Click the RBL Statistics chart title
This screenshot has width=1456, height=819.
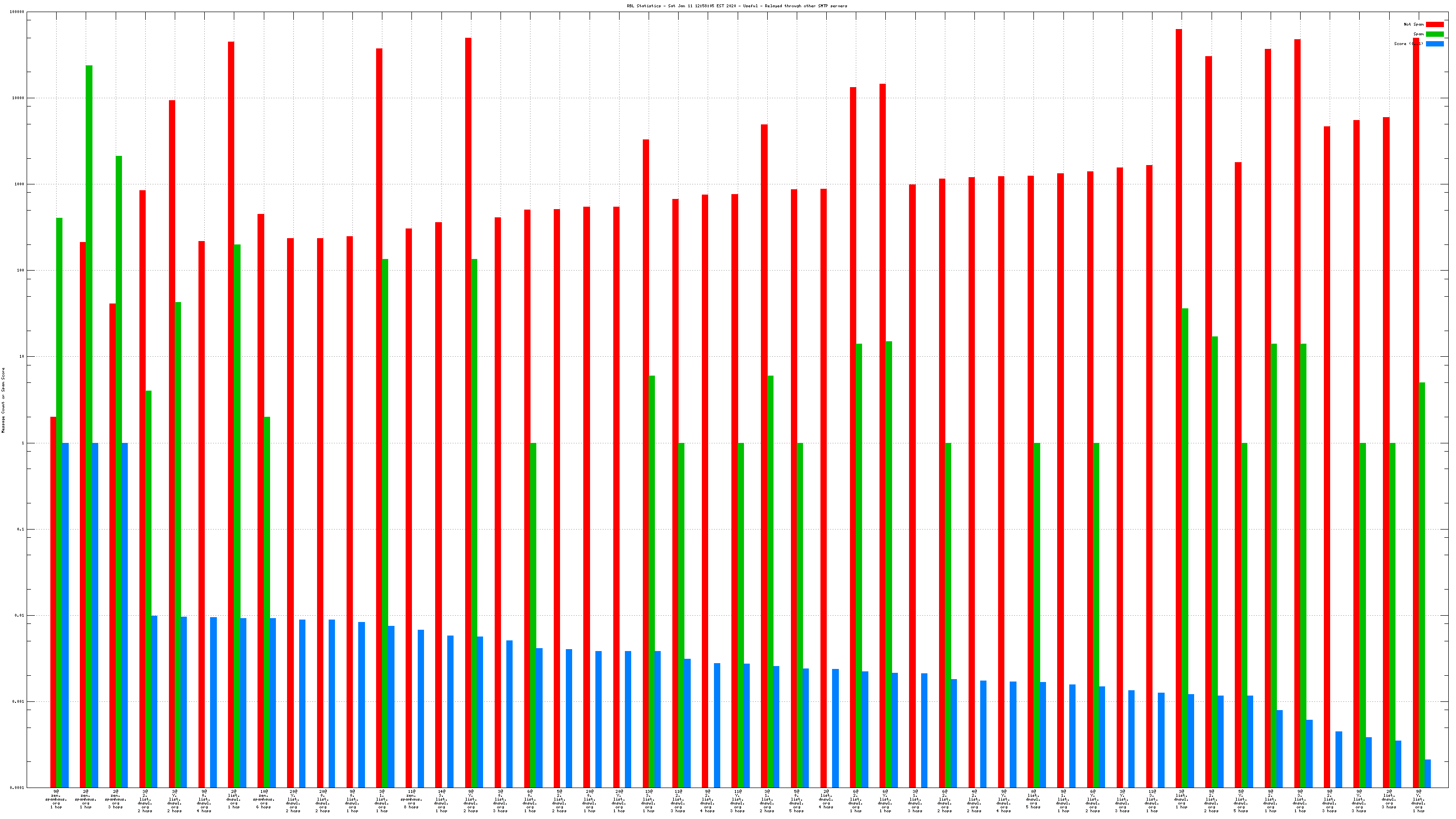point(737,6)
